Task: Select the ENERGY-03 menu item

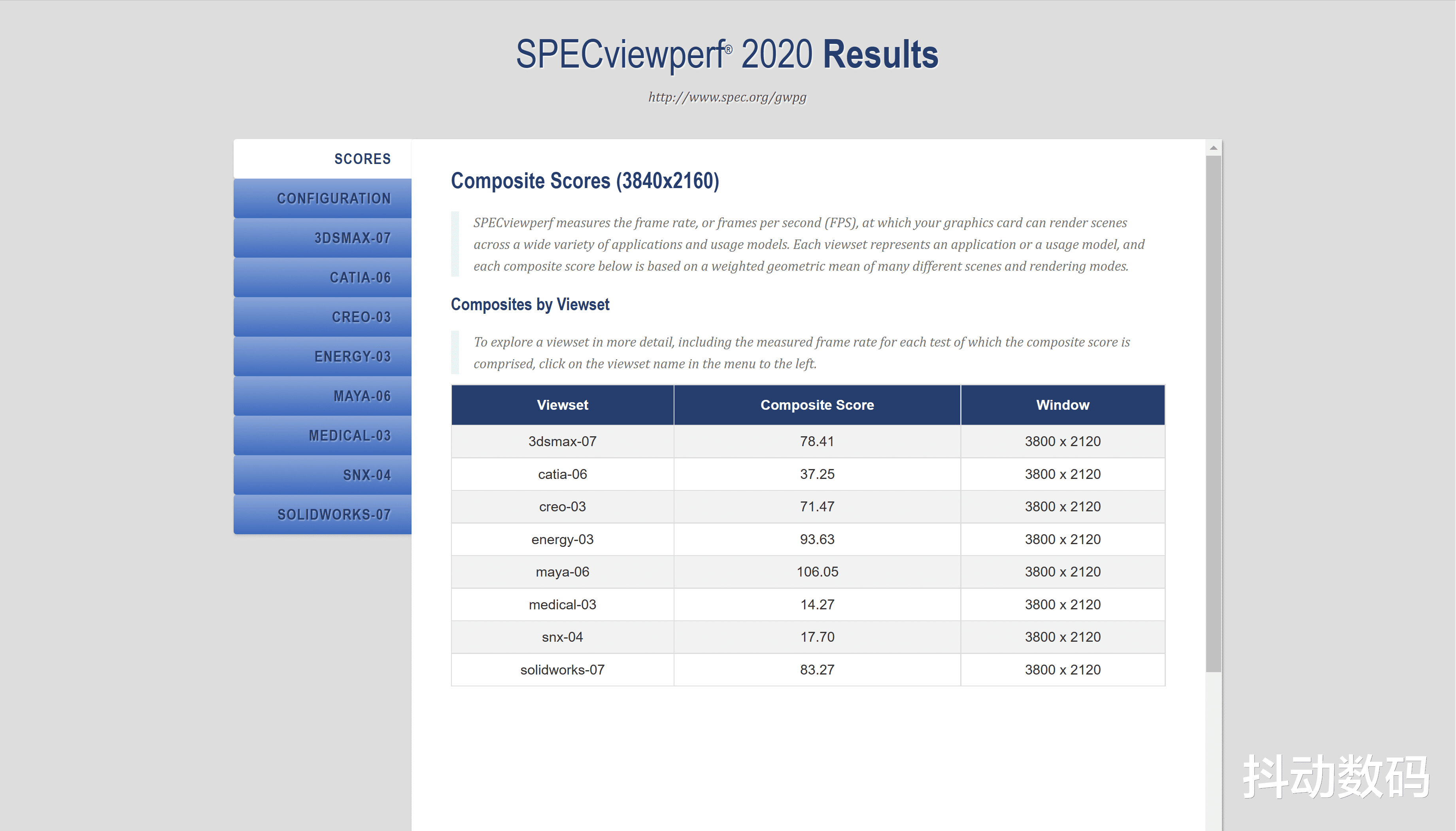Action: [322, 356]
